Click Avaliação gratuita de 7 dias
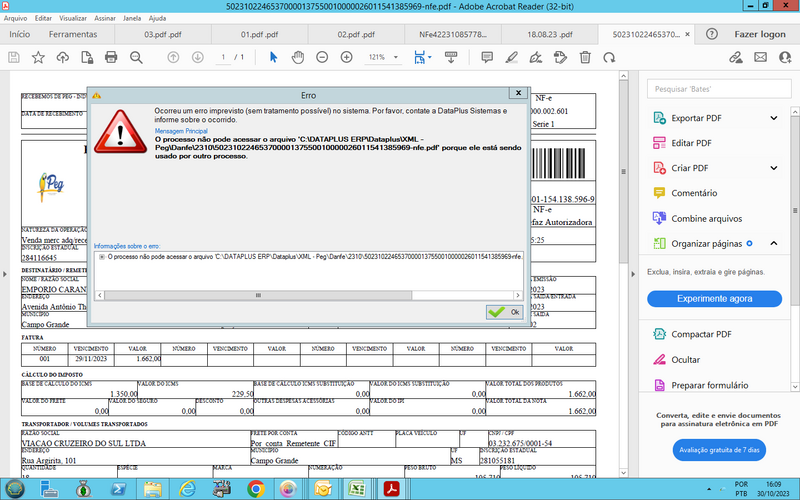This screenshot has width=800, height=500. pos(719,450)
